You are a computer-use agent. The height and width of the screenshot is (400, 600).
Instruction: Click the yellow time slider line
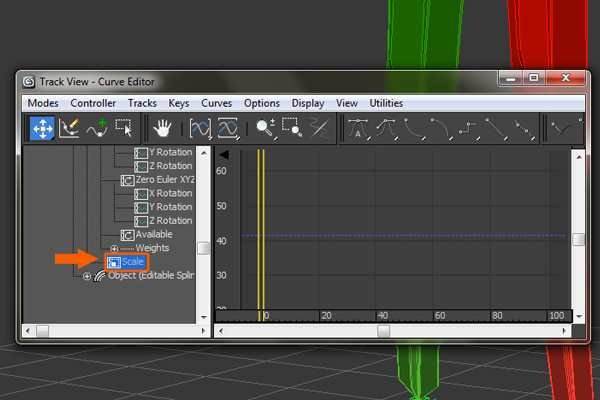click(261, 230)
